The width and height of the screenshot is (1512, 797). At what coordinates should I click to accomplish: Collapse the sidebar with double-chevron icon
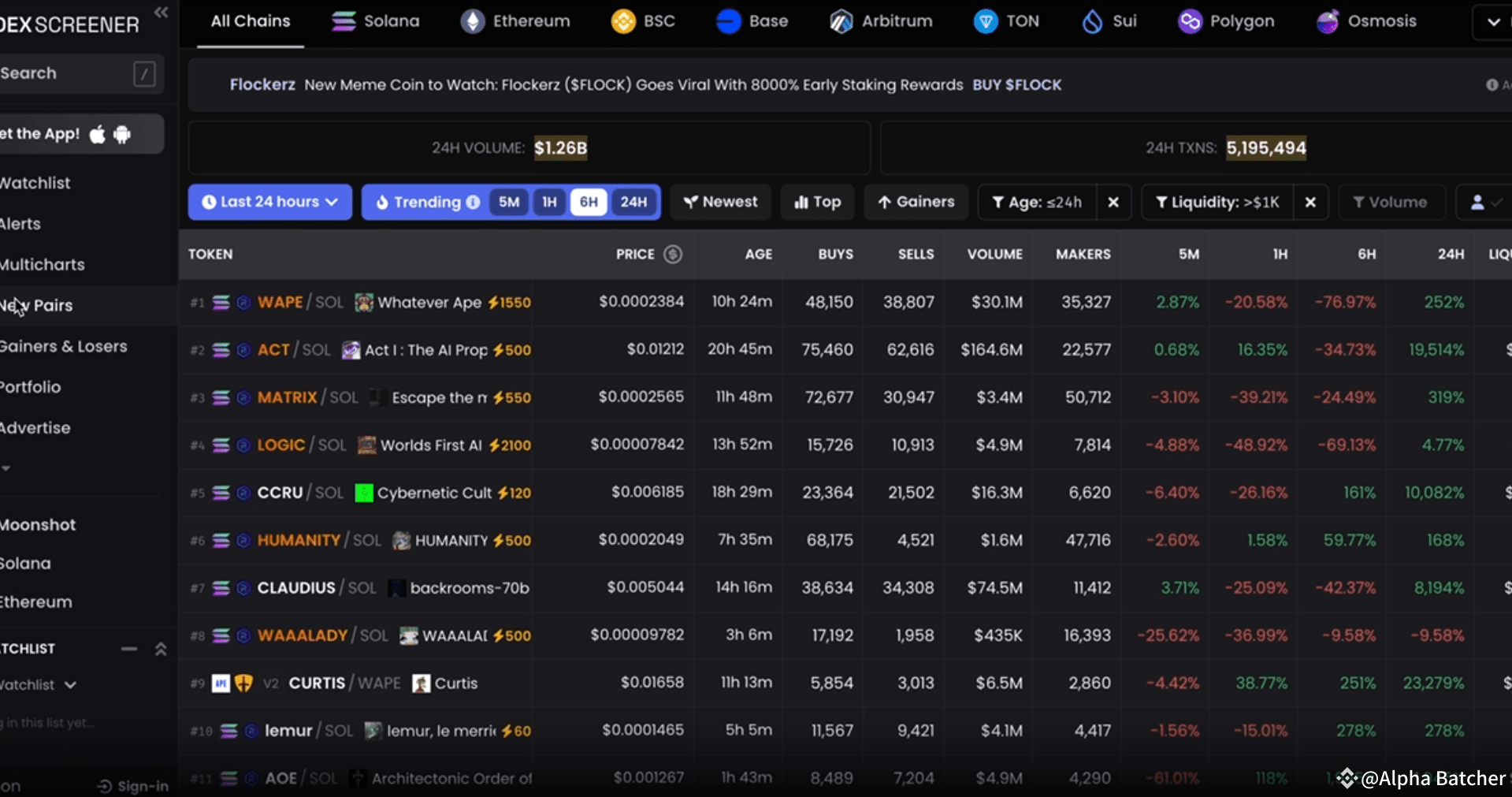pyautogui.click(x=161, y=12)
